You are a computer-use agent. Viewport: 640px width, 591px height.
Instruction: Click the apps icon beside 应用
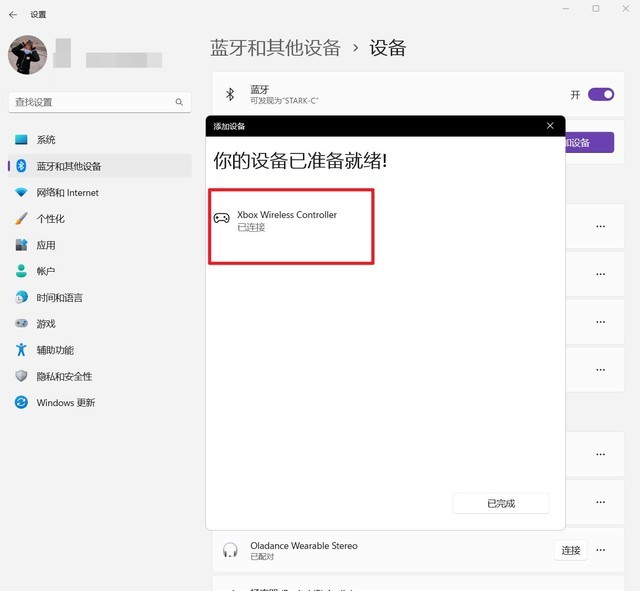(21, 245)
